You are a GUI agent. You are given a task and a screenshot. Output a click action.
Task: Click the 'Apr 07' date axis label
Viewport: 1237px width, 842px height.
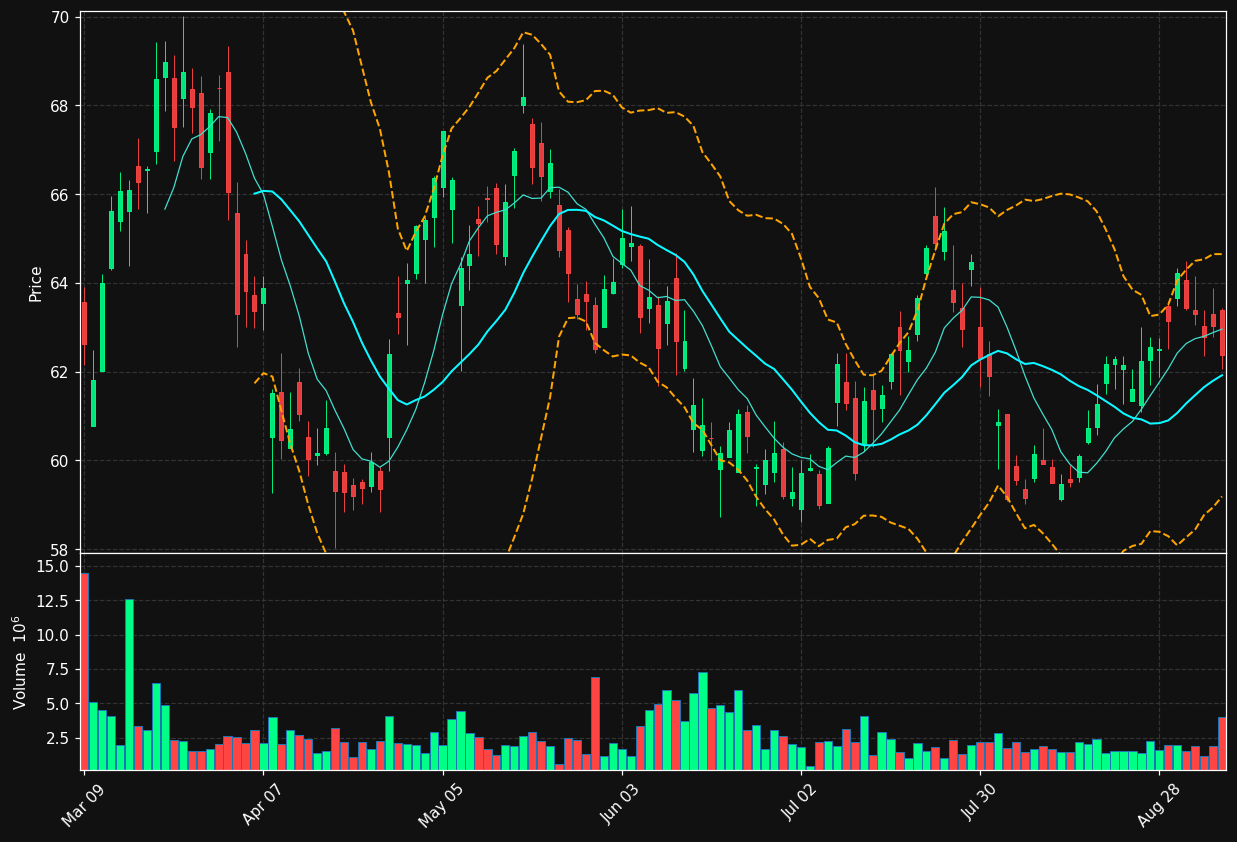coord(262,806)
